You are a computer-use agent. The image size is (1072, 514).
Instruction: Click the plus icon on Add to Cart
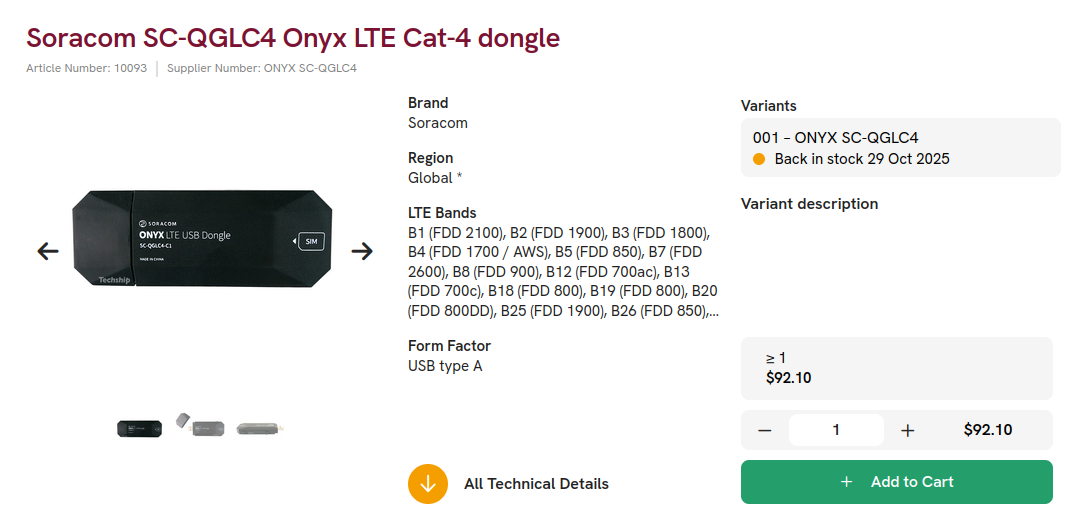tap(846, 482)
